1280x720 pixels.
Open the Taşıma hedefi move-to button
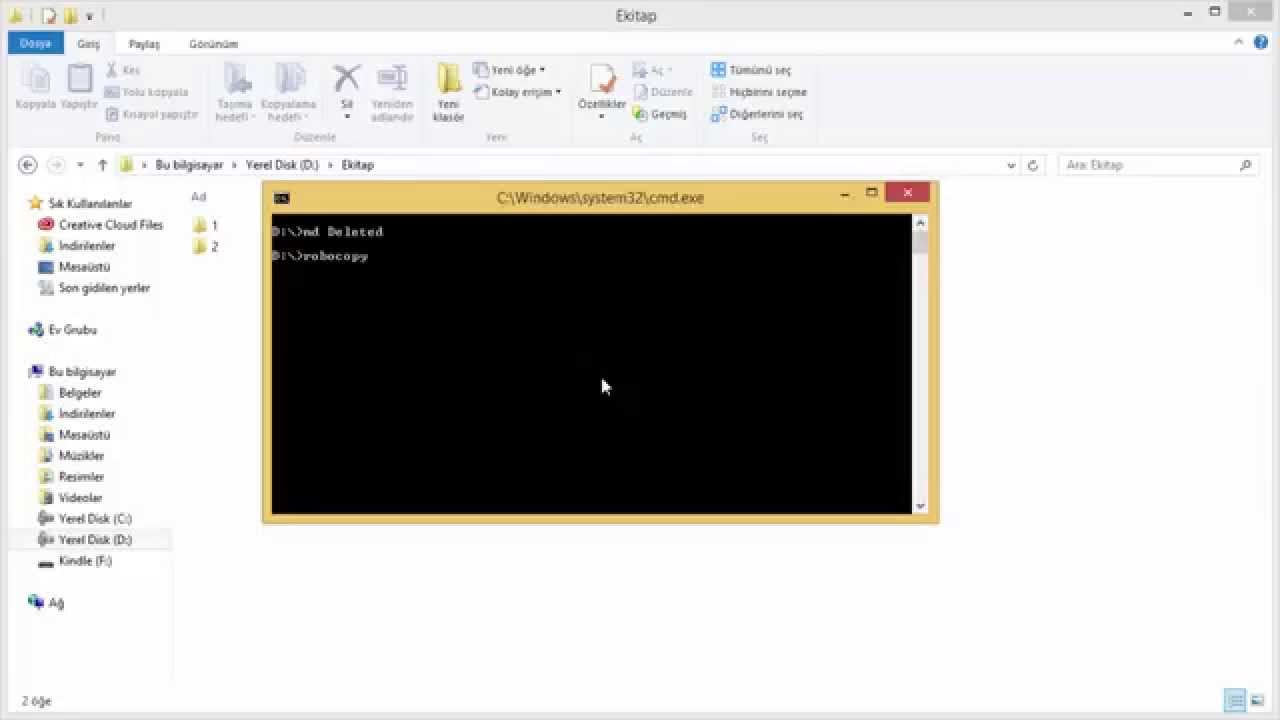coord(236,92)
